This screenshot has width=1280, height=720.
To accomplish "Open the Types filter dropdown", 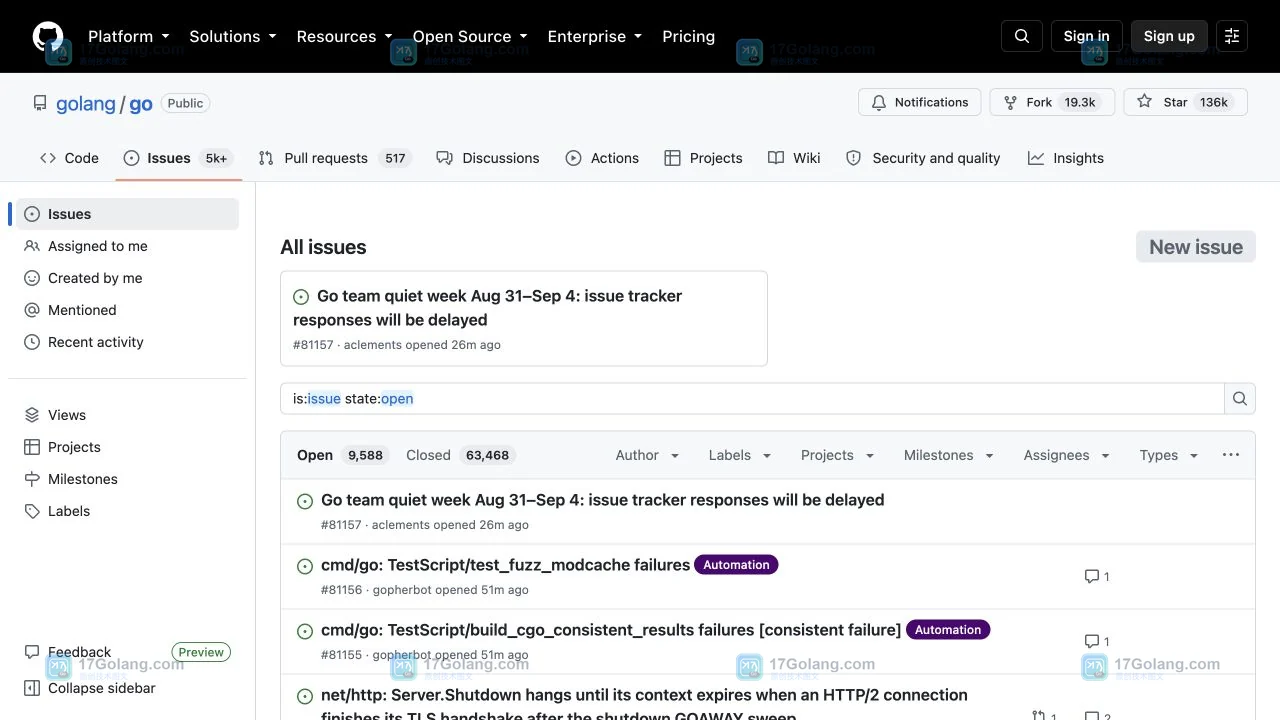I will pyautogui.click(x=1168, y=455).
